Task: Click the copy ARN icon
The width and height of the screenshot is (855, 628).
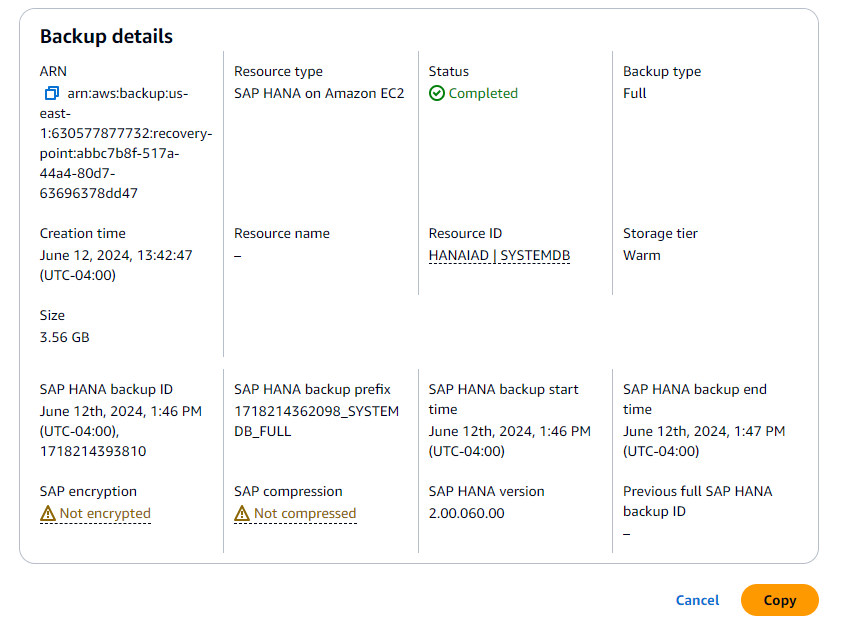Action: pyautogui.click(x=52, y=93)
